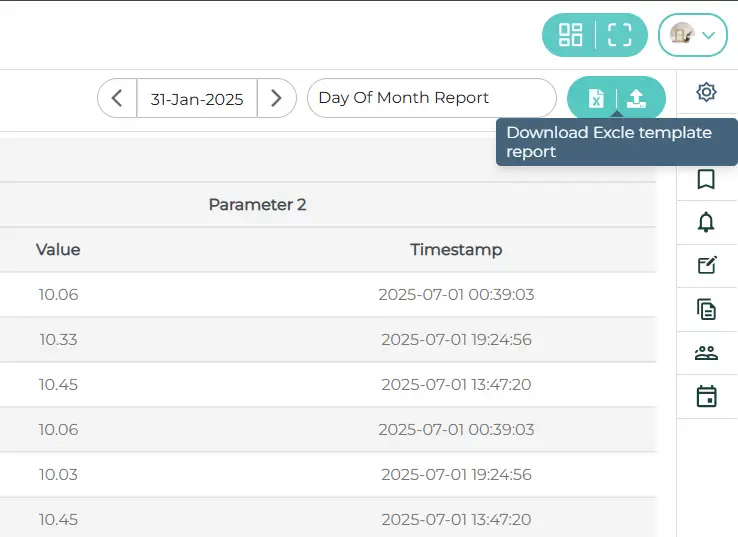Click the Value column header
Screen dimensions: 738x537
point(58,250)
